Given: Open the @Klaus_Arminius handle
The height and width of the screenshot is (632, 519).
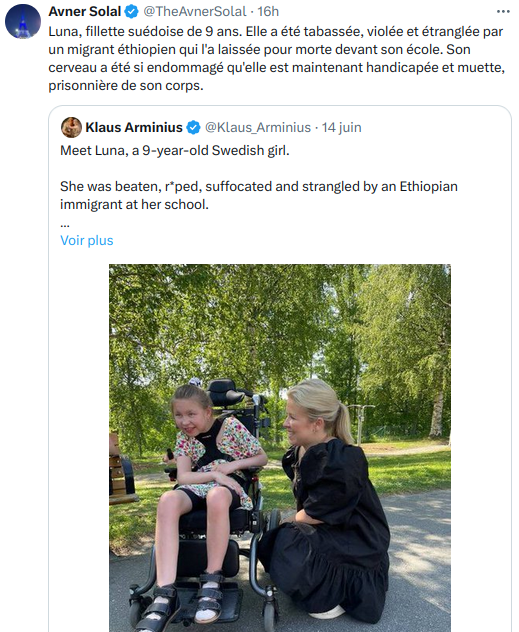Looking at the screenshot, I should [x=258, y=127].
